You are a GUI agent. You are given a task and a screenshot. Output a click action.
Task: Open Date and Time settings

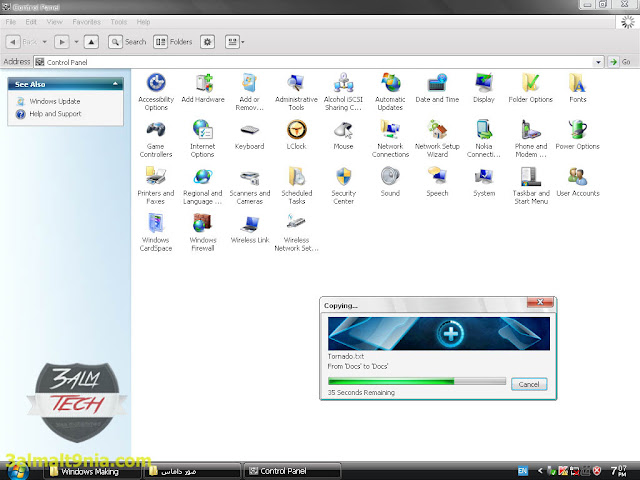pos(437,88)
